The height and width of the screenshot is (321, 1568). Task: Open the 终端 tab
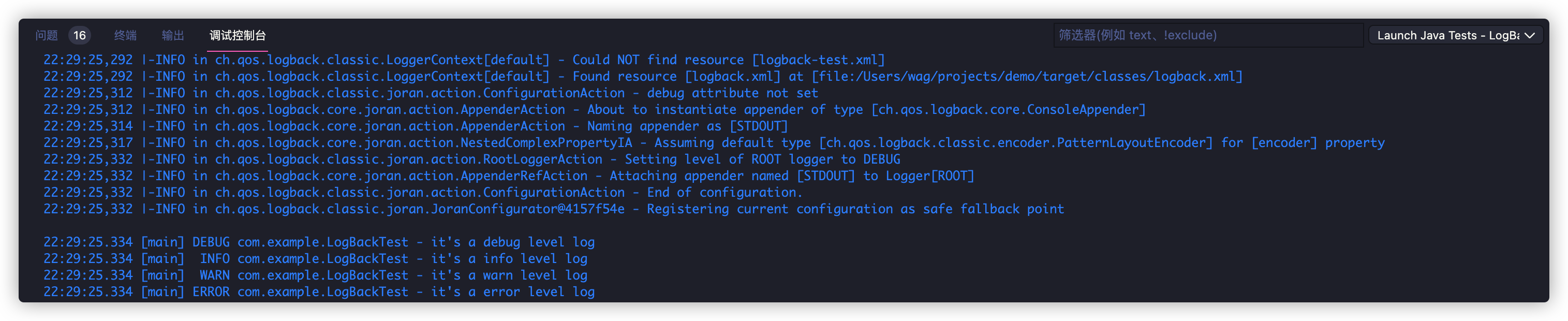125,35
